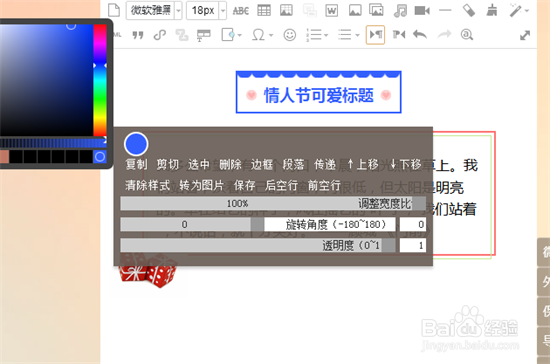Click the new blank document icon
Image resolution: width=550 pixels, height=364 pixels.
click(x=114, y=10)
